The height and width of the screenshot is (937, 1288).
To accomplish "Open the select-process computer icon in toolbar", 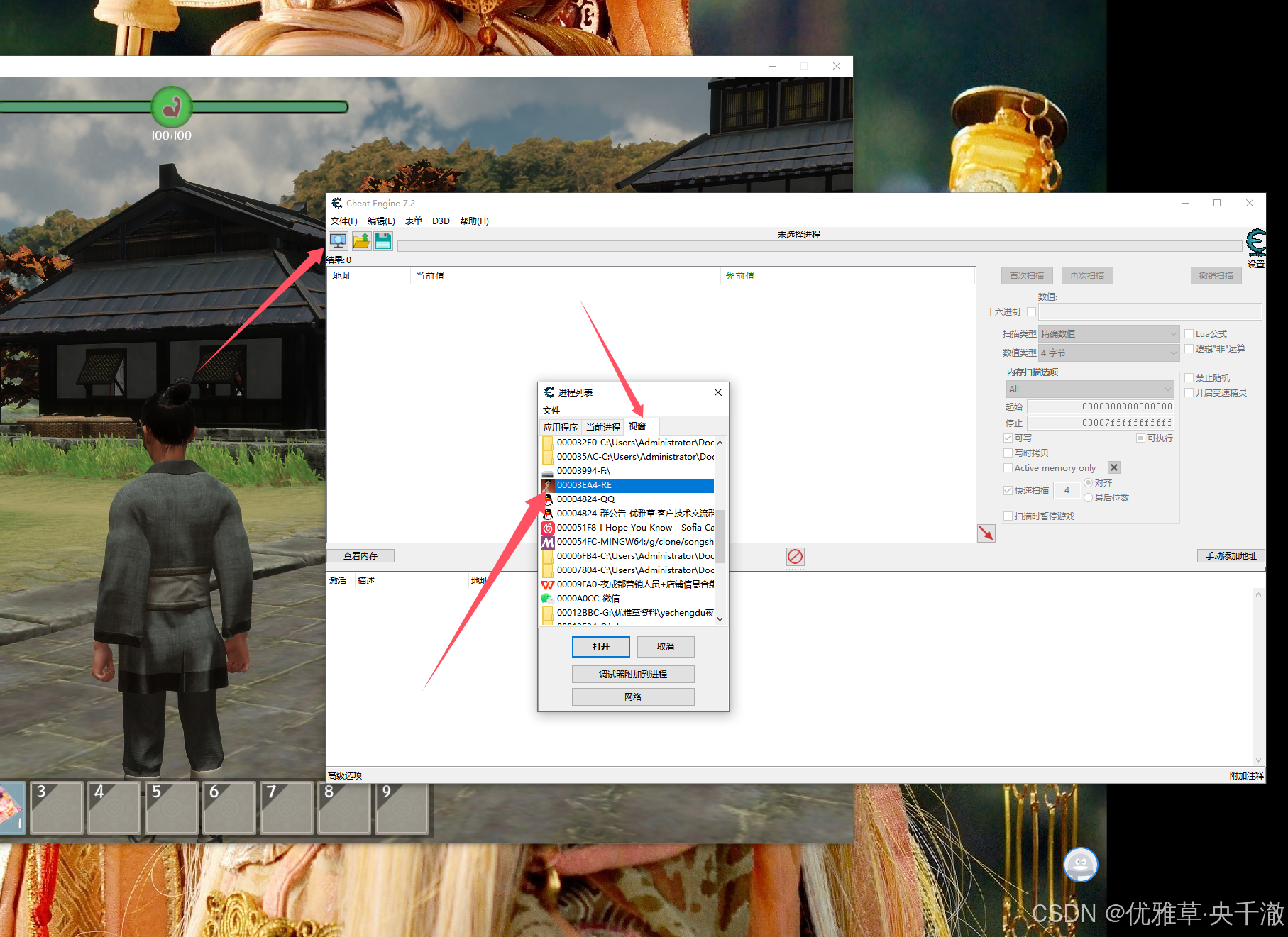I will [338, 241].
